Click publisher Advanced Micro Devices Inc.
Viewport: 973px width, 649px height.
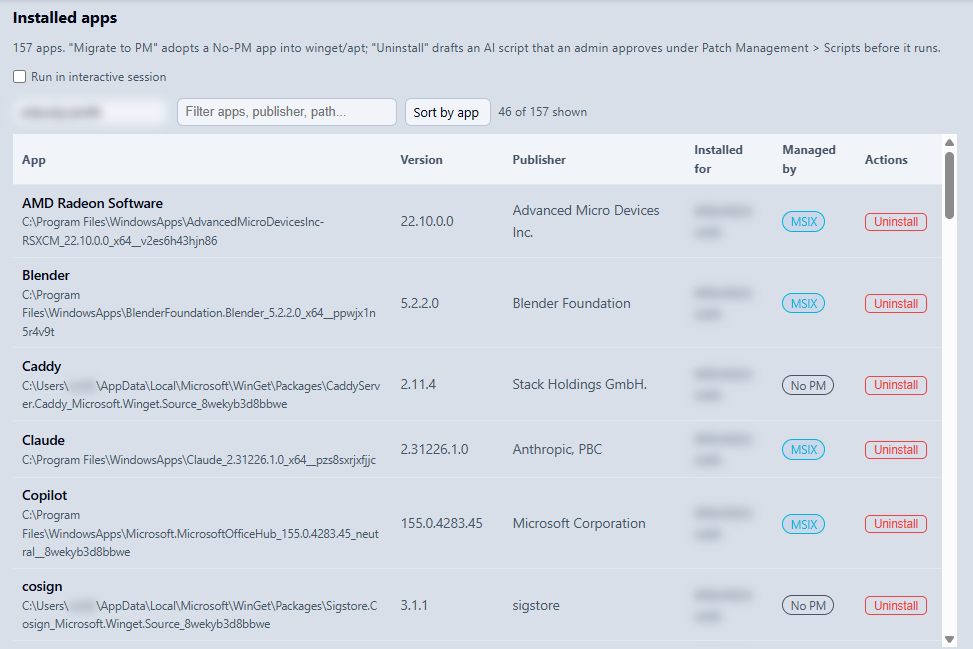[x=586, y=222]
